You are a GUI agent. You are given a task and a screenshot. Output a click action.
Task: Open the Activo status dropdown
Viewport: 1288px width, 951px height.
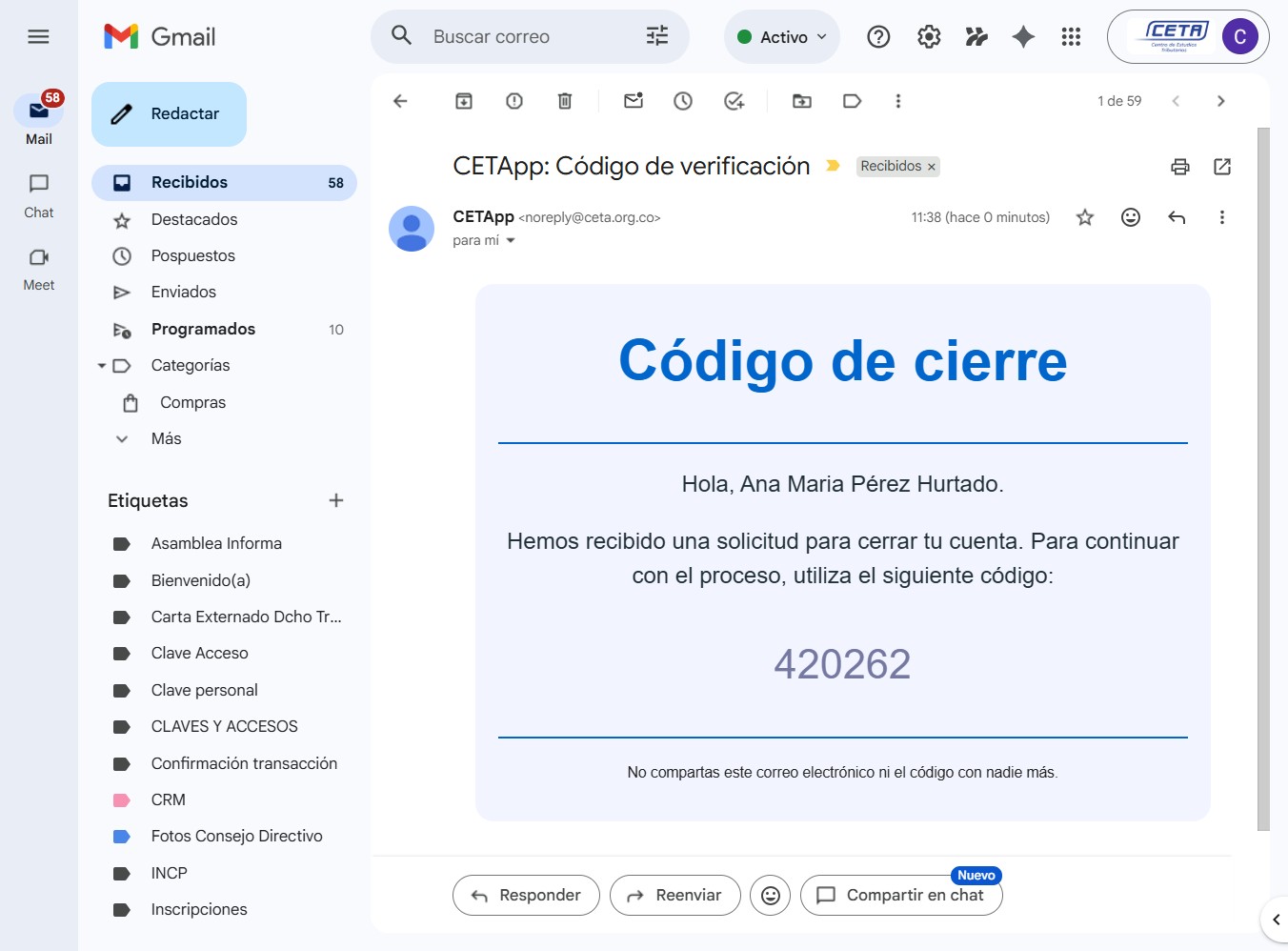(x=782, y=37)
